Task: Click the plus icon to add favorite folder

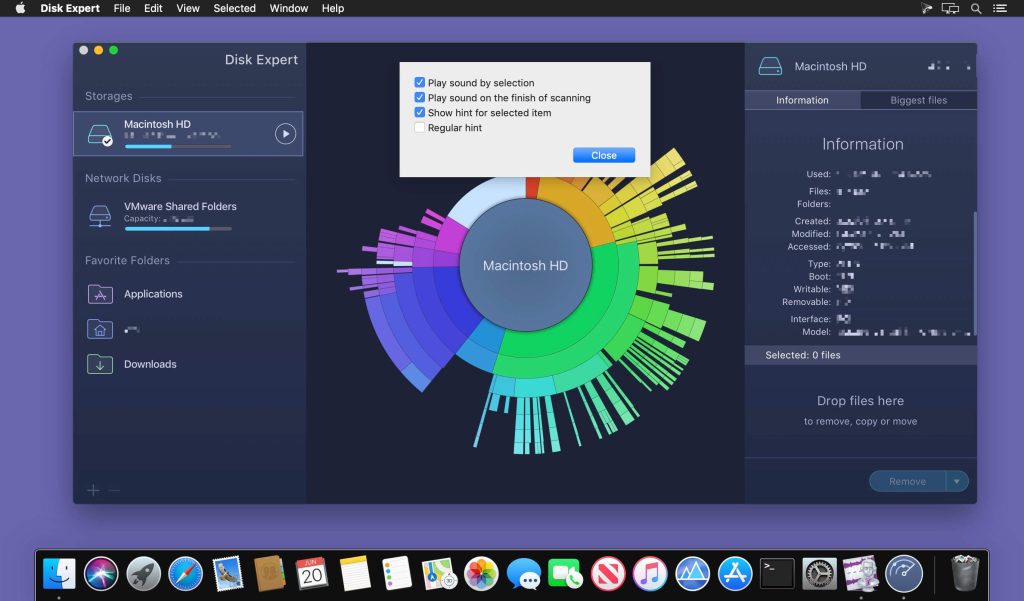Action: click(x=93, y=490)
